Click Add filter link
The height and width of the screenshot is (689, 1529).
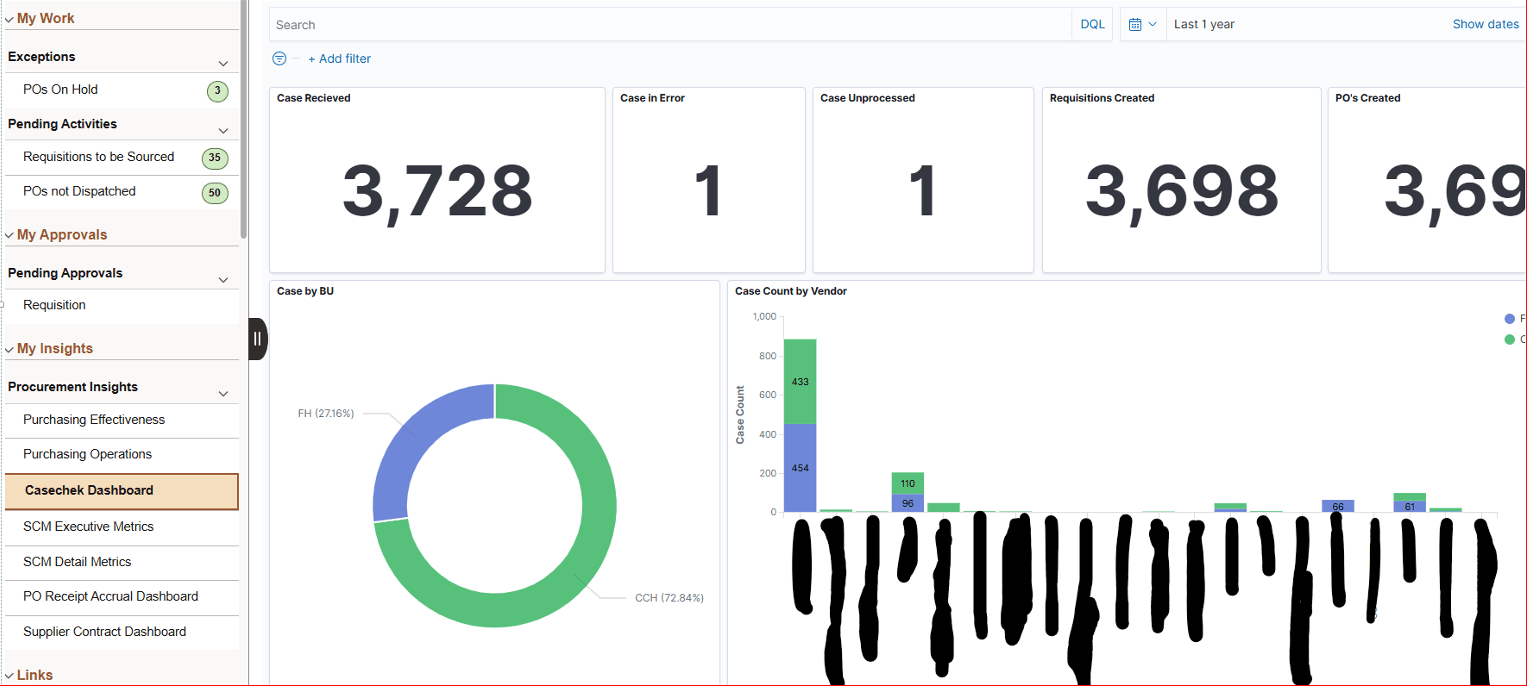click(x=339, y=59)
